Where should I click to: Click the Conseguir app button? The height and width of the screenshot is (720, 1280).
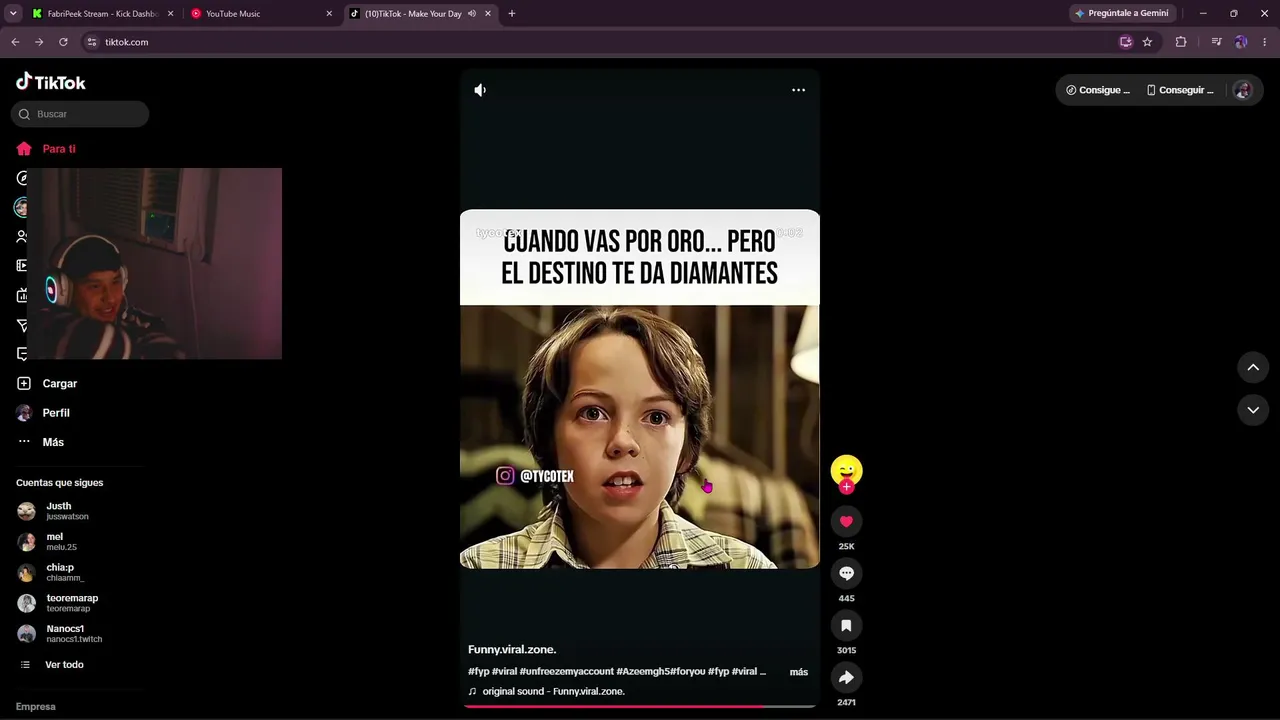(1180, 90)
